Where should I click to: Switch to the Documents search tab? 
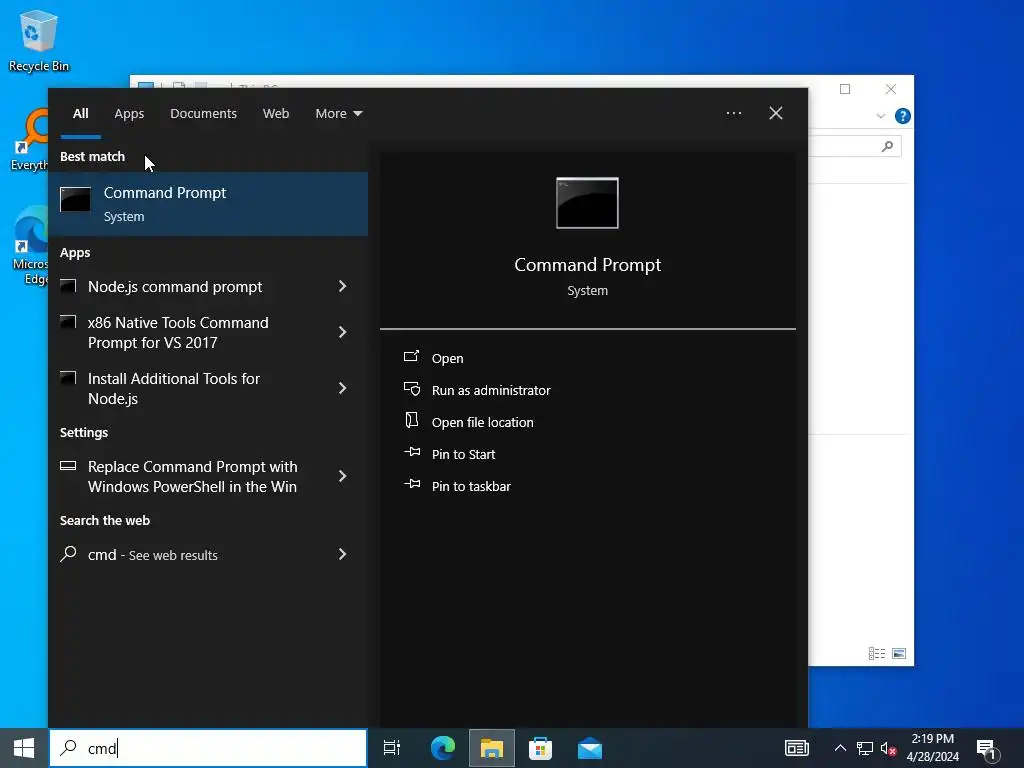pos(203,114)
